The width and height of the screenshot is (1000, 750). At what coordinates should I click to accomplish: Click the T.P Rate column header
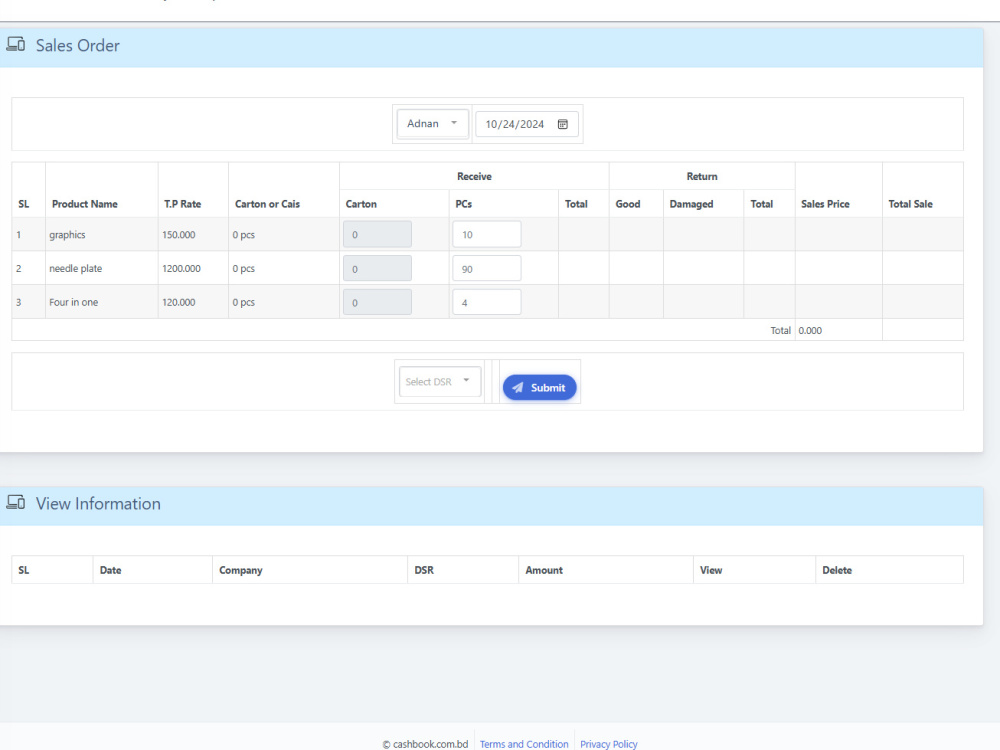pyautogui.click(x=182, y=204)
